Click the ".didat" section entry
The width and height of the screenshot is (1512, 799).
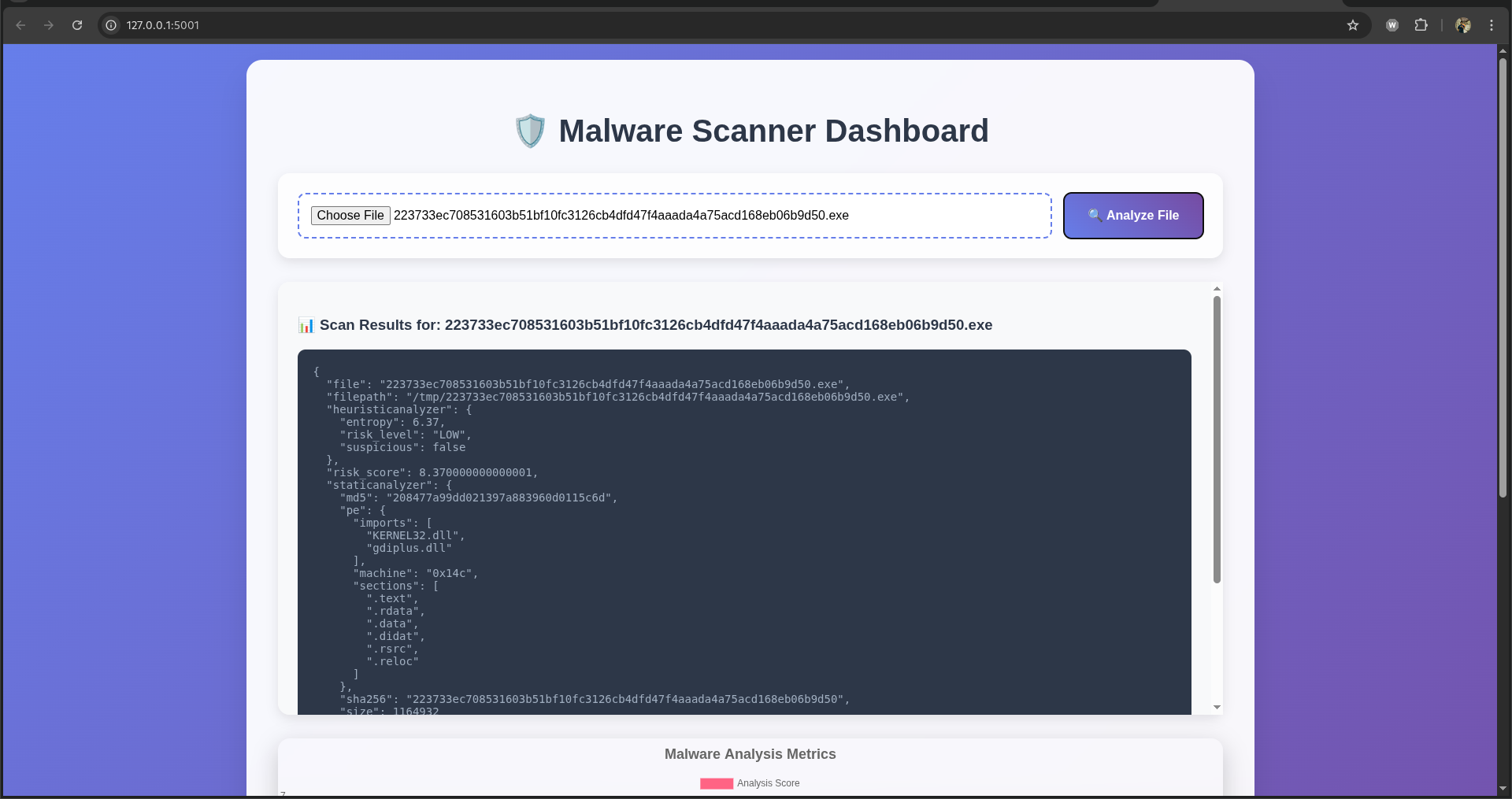pos(395,636)
